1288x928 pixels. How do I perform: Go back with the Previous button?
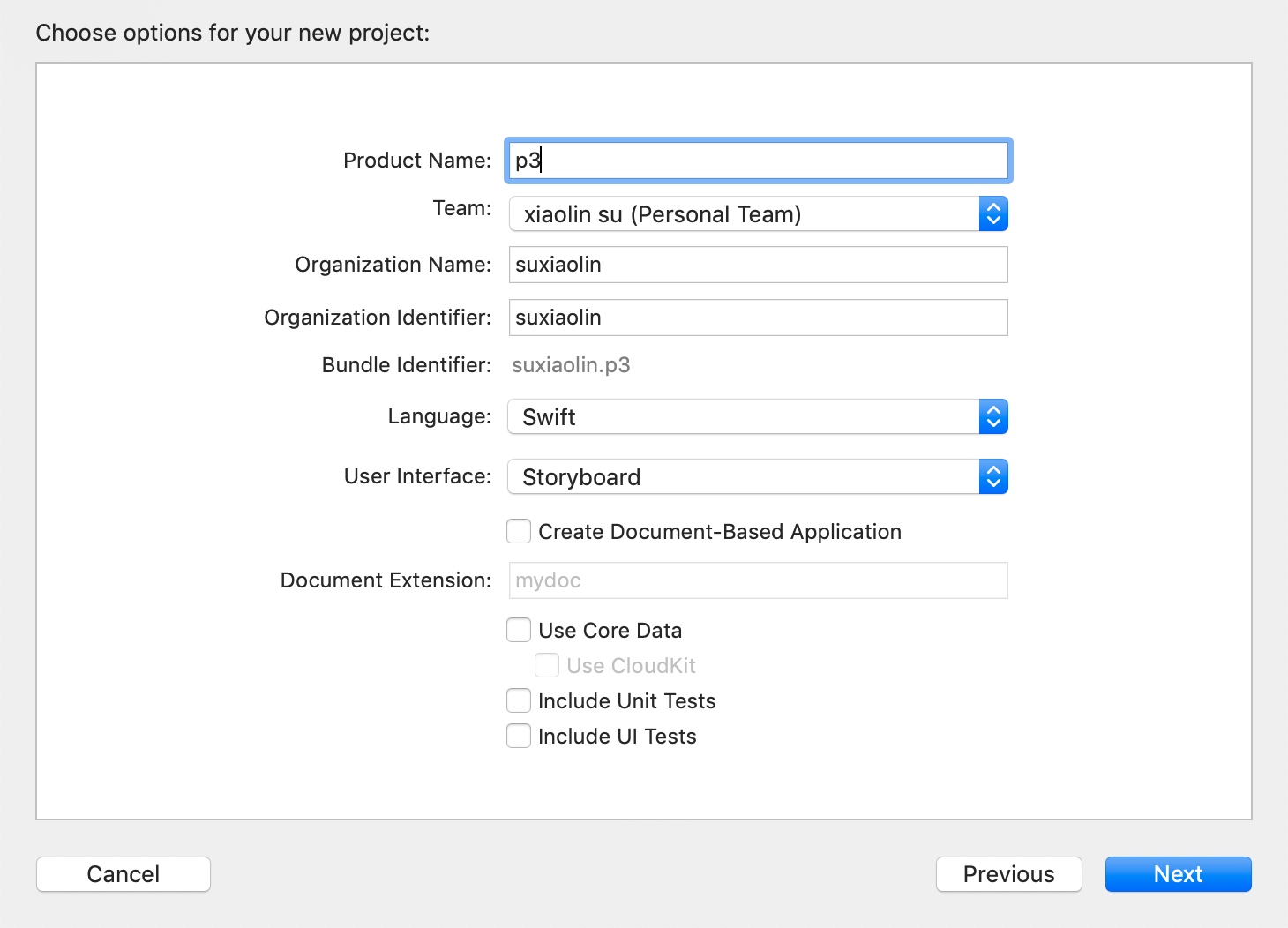click(x=1008, y=874)
